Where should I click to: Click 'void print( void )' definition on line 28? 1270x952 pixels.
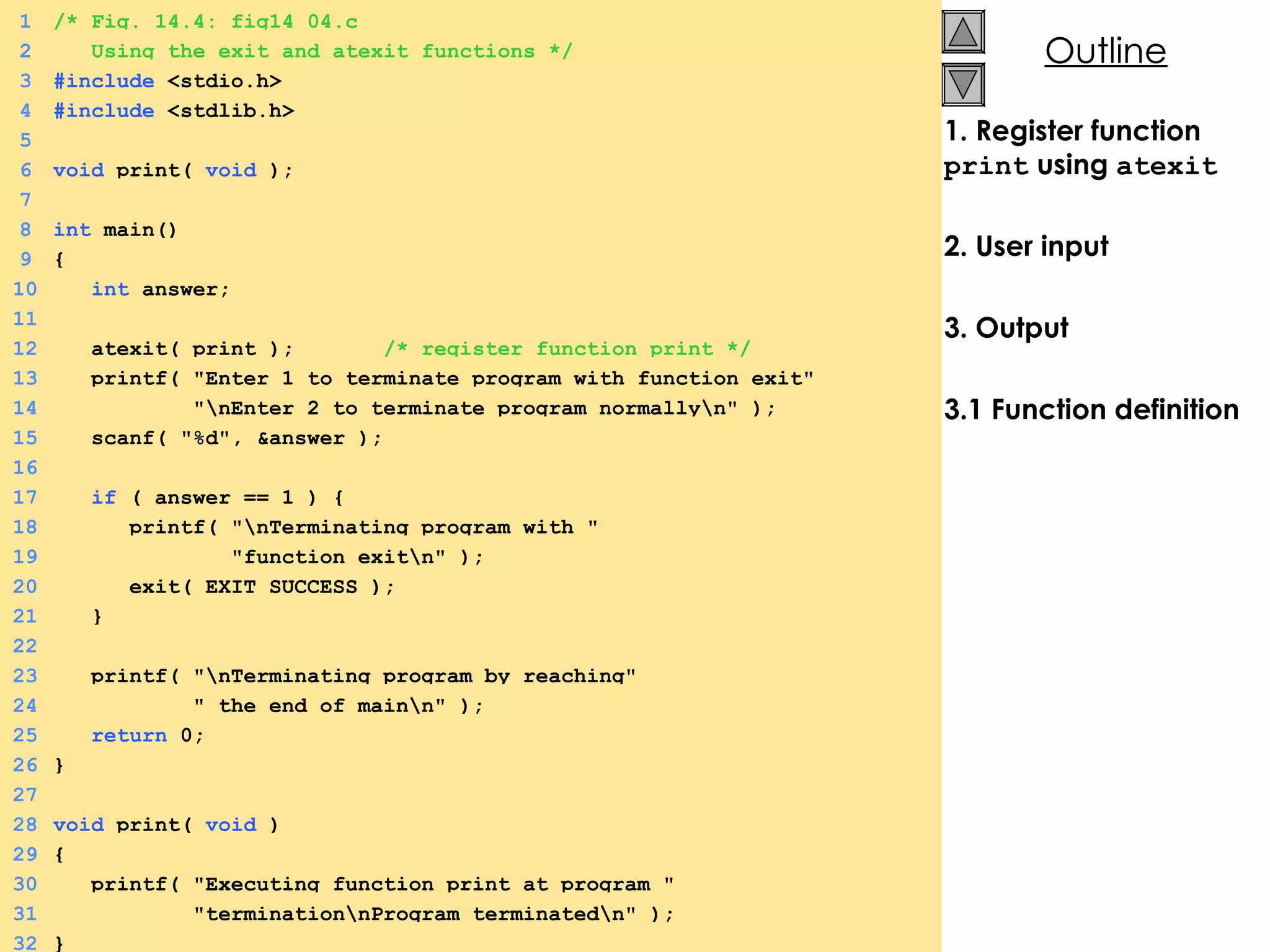point(166,825)
